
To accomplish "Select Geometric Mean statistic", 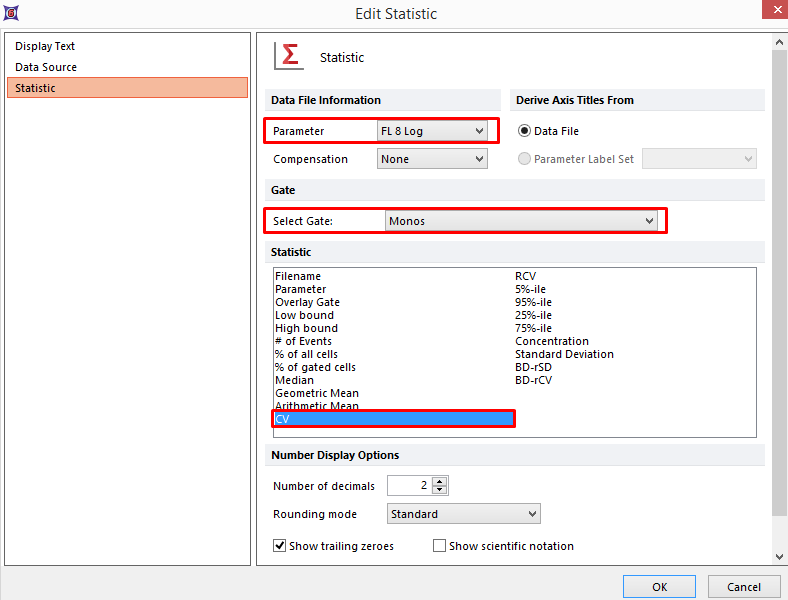I will (316, 393).
